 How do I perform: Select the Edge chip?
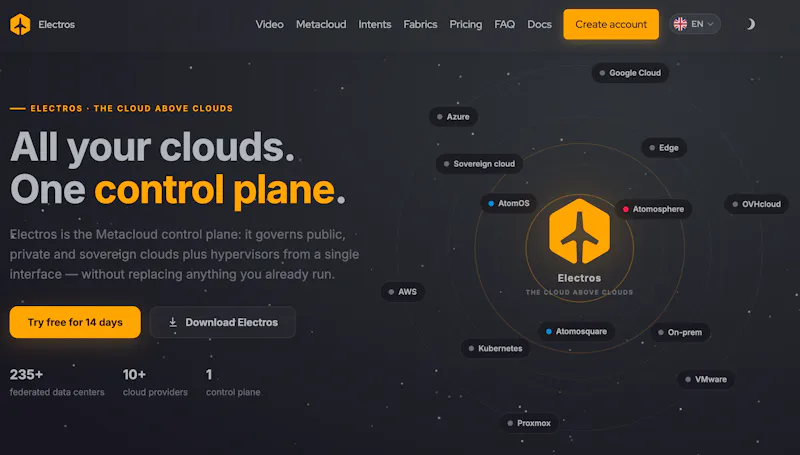[664, 148]
